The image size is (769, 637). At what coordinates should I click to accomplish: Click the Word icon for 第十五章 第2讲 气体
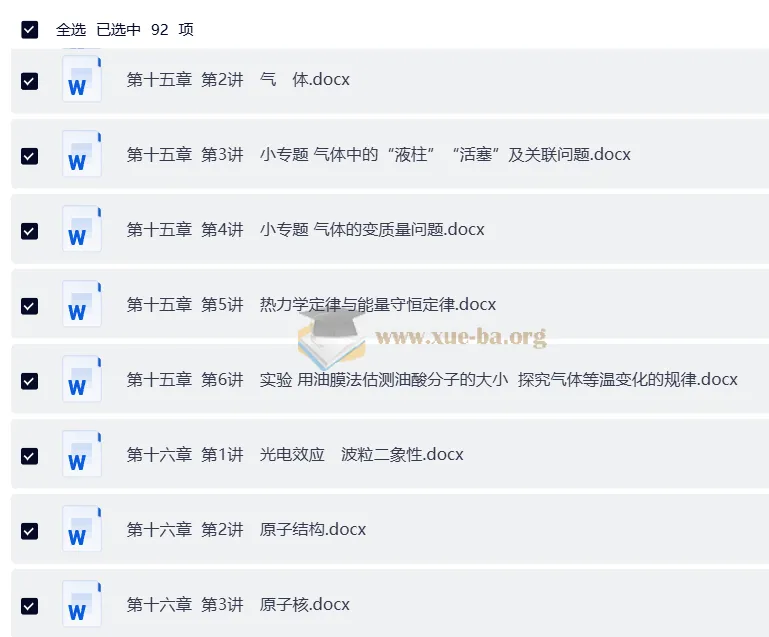point(82,79)
